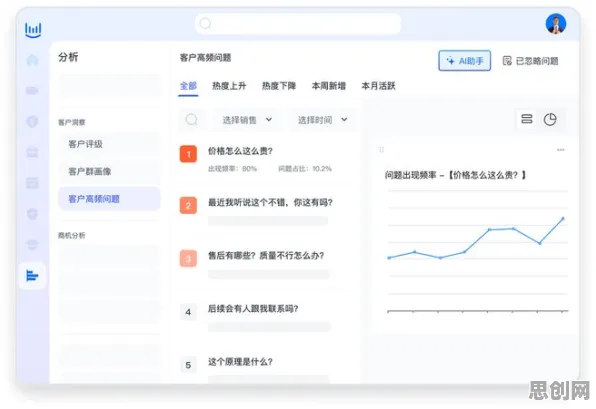Image resolution: width=596 pixels, height=409 pixels.
Task: Click the top search input field
Action: [298, 24]
